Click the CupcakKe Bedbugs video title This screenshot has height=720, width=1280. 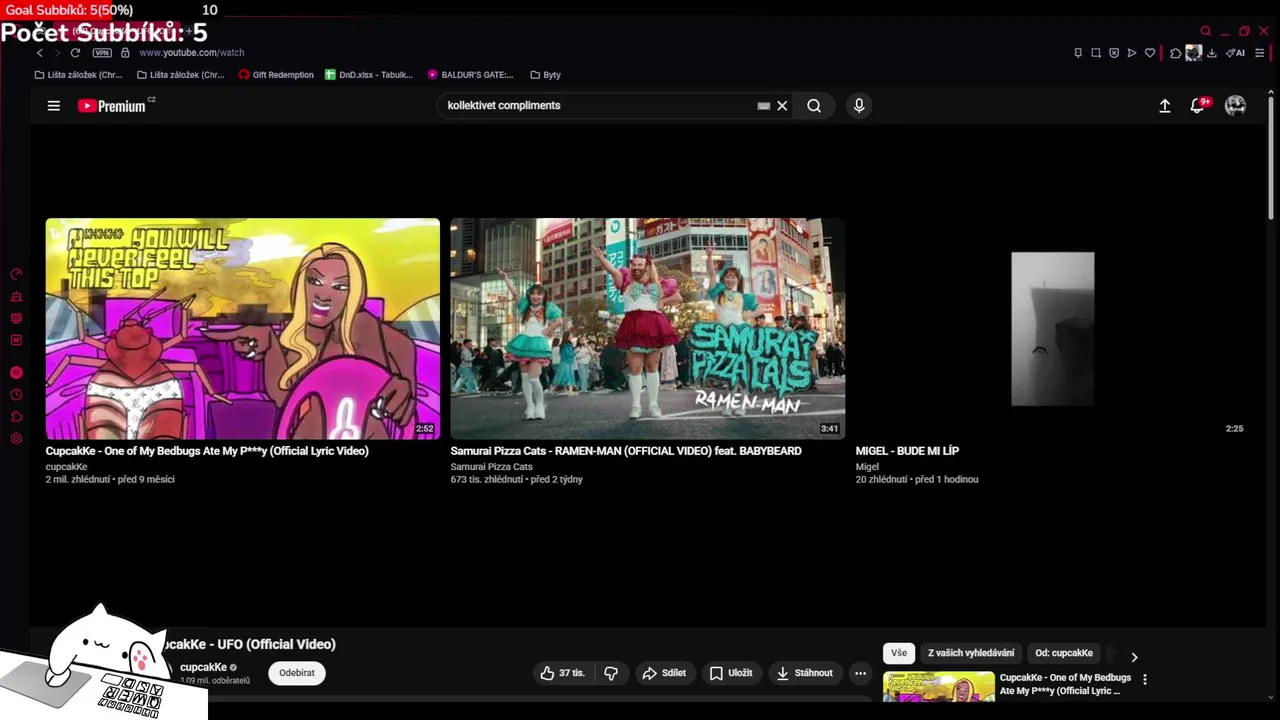coord(207,451)
